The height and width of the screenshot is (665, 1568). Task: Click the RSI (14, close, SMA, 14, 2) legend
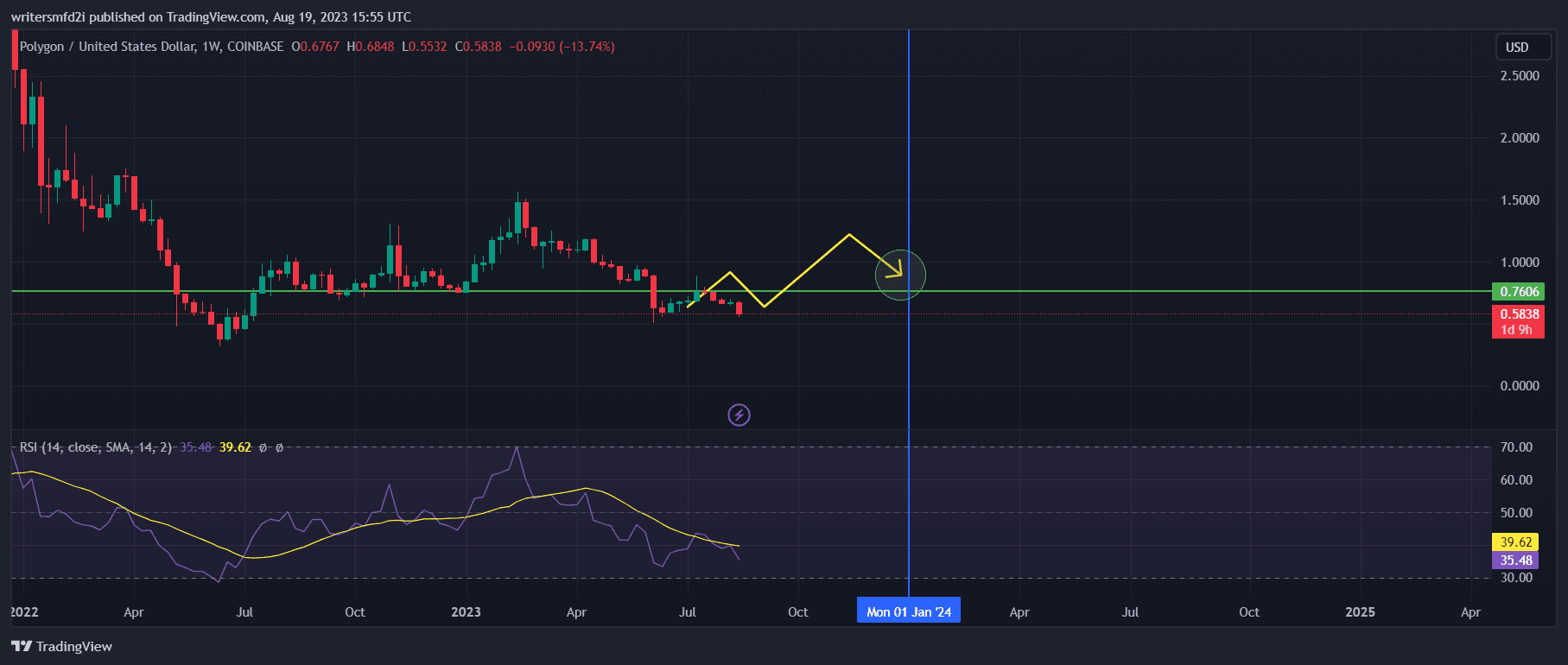click(95, 447)
